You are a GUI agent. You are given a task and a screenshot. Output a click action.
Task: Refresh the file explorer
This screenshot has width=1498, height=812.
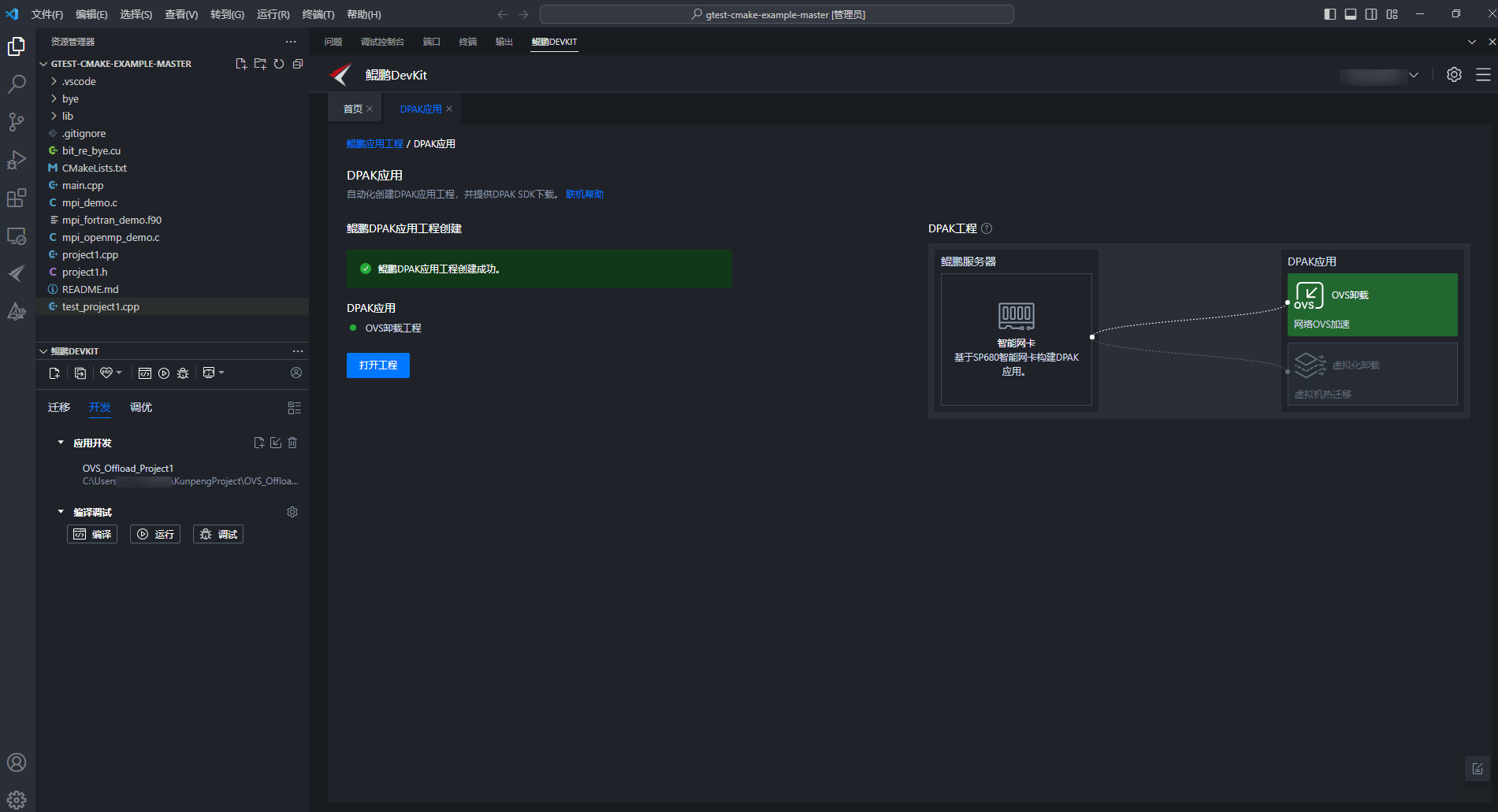click(x=279, y=64)
